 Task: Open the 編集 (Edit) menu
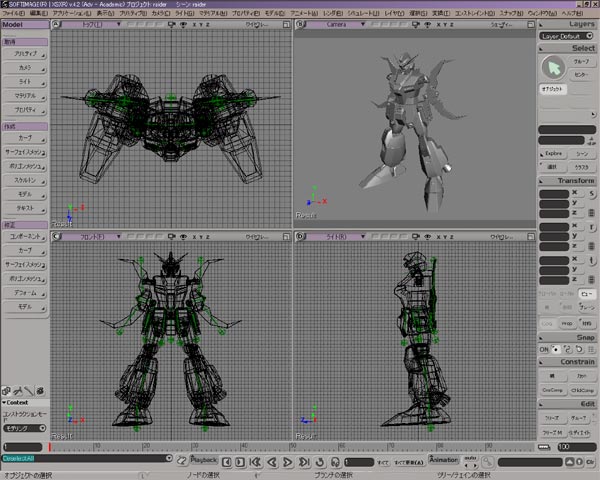point(39,13)
